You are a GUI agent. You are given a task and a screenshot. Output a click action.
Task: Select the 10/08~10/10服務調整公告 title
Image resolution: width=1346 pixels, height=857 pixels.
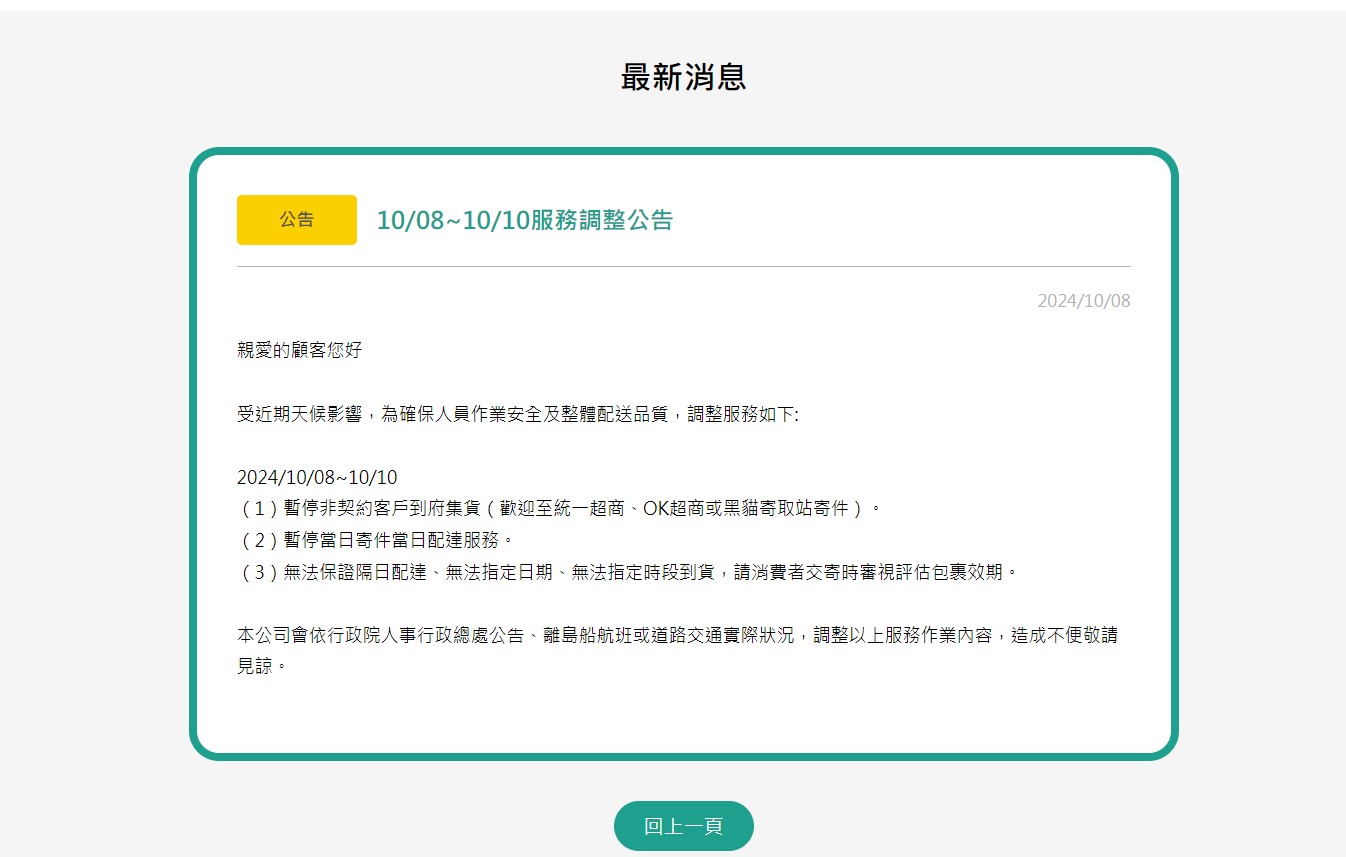[525, 220]
